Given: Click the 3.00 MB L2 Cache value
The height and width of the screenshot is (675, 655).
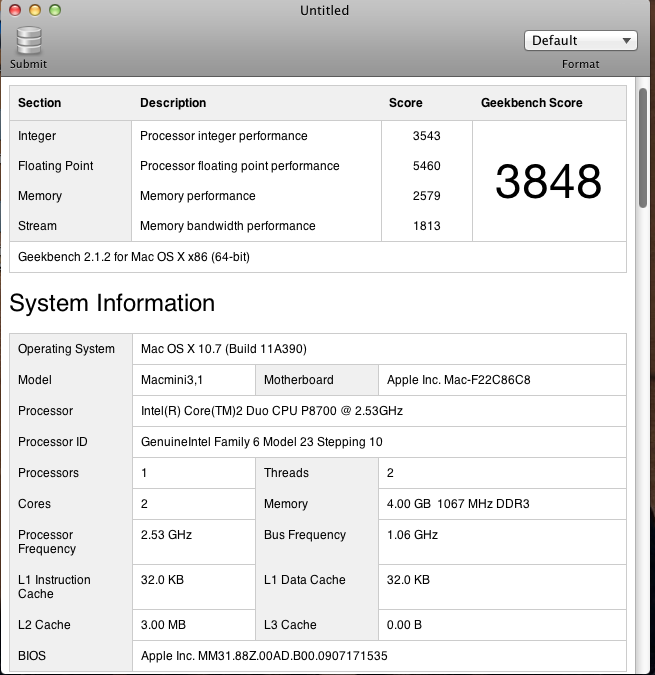Looking at the screenshot, I should [x=163, y=625].
